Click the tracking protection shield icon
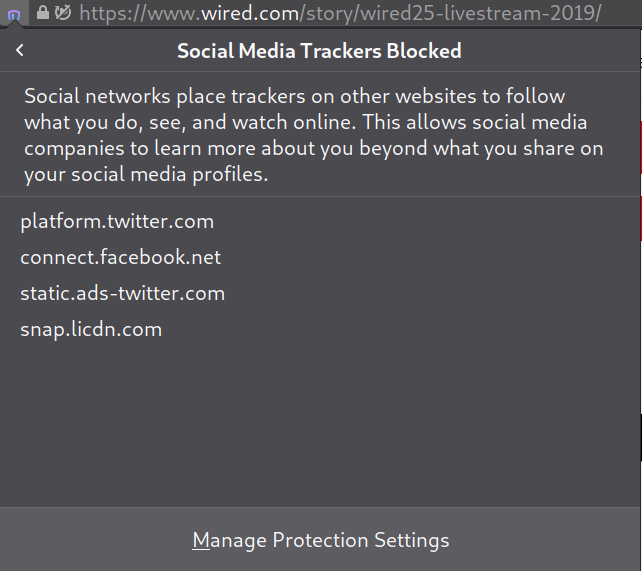642x571 pixels. [14, 13]
